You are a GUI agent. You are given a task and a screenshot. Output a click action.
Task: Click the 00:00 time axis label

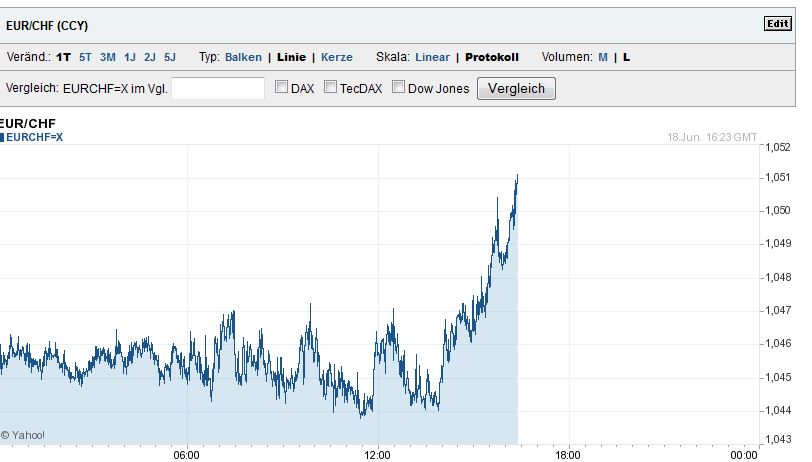pos(744,455)
